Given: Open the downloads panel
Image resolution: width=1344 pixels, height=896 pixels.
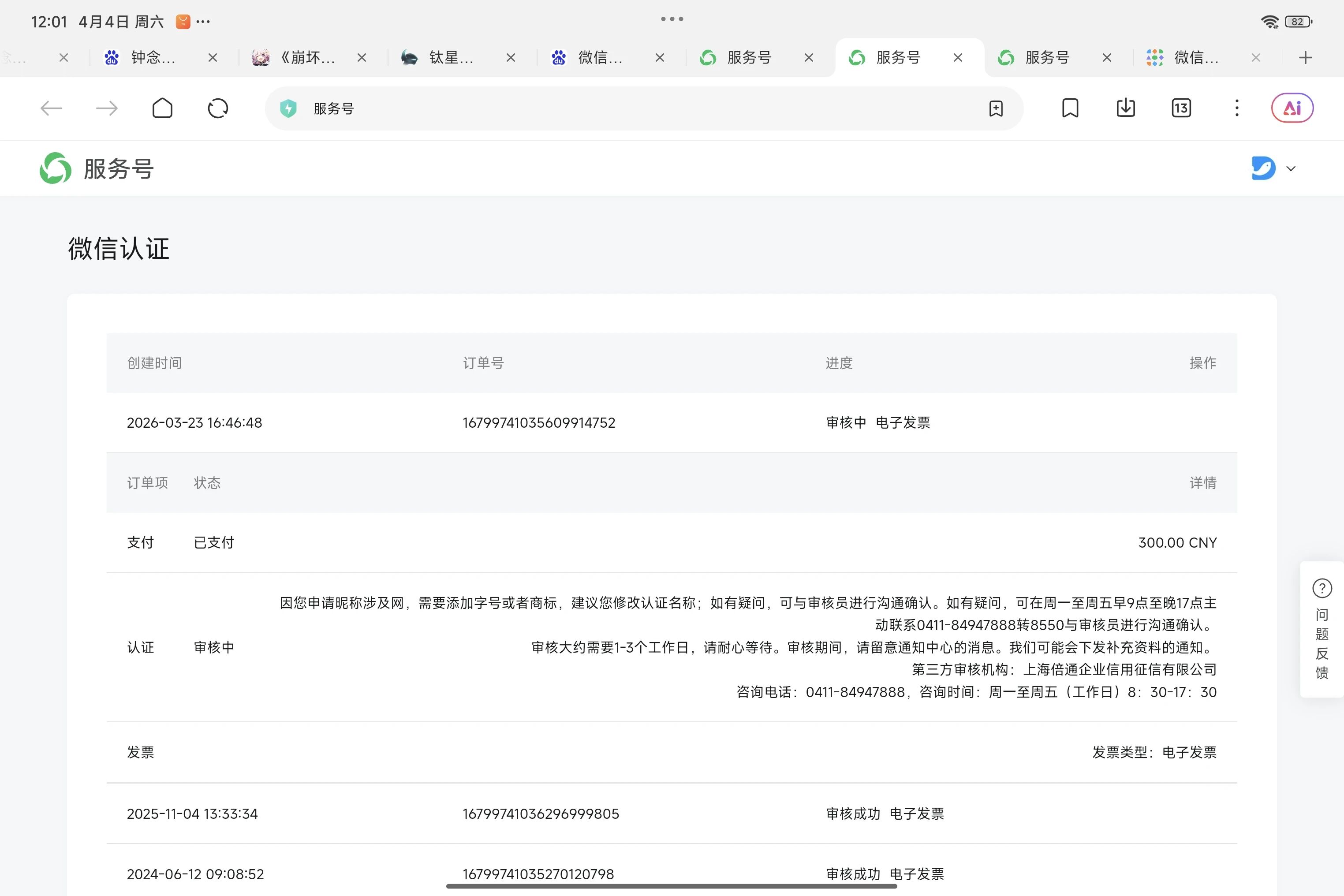Looking at the screenshot, I should (1125, 108).
